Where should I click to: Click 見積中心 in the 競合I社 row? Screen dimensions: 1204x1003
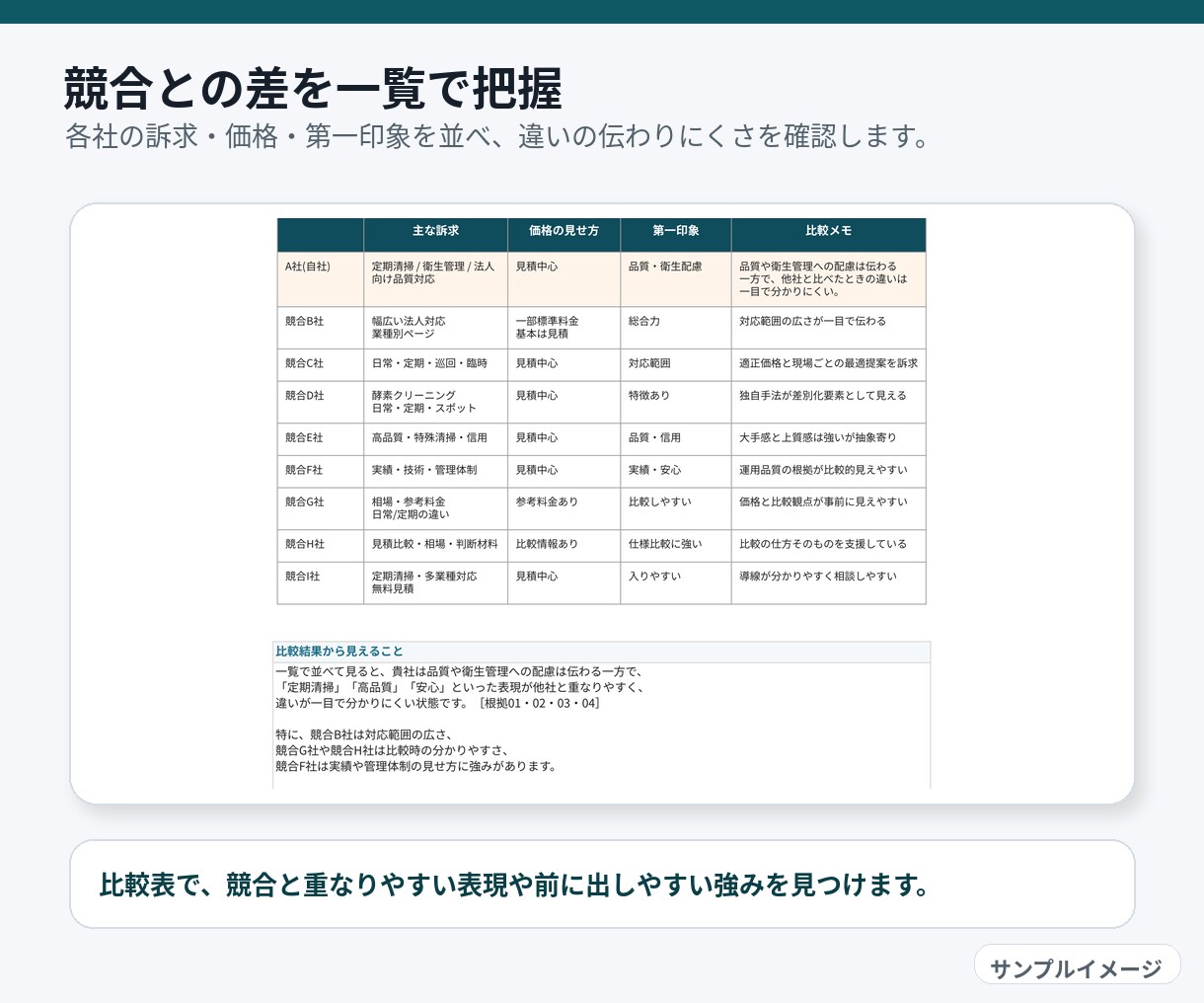click(564, 583)
